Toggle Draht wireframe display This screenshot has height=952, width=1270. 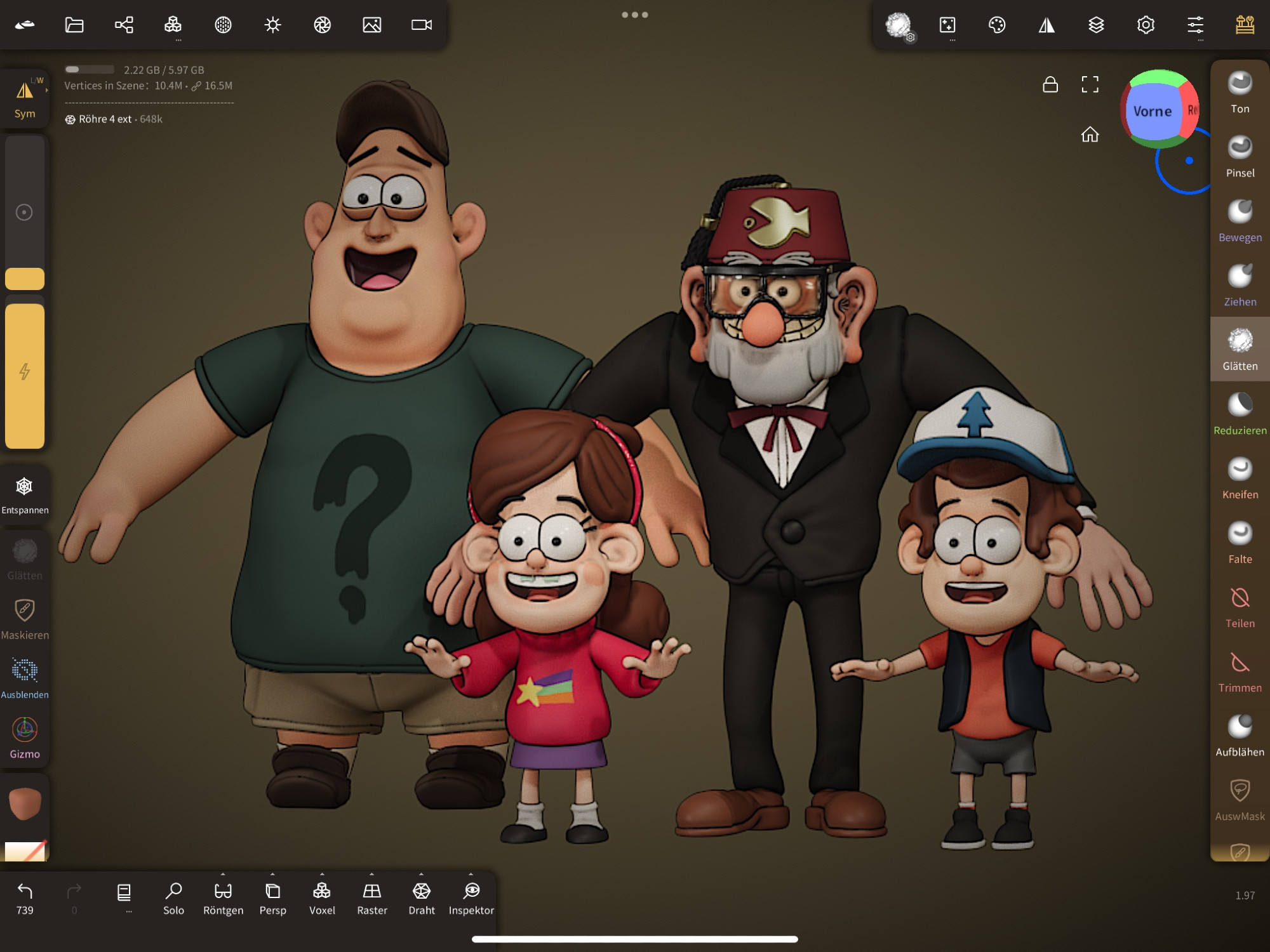click(422, 899)
